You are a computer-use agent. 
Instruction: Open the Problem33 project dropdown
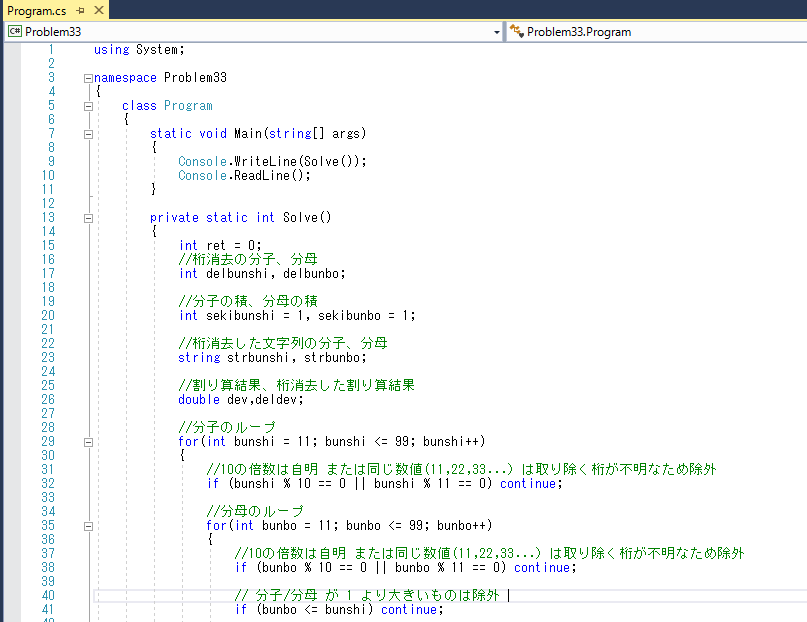tap(497, 32)
